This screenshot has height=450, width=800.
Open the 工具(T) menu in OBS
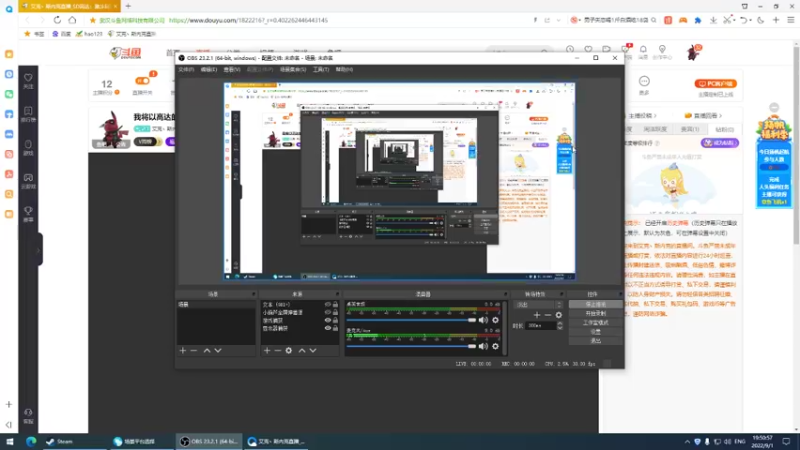point(321,69)
